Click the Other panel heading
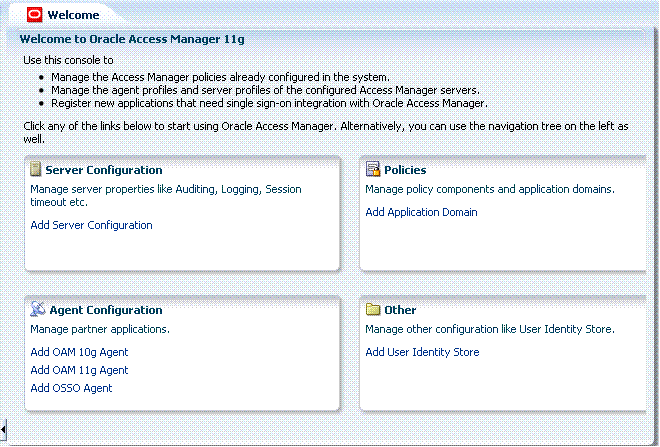The width and height of the screenshot is (660, 447). point(400,310)
